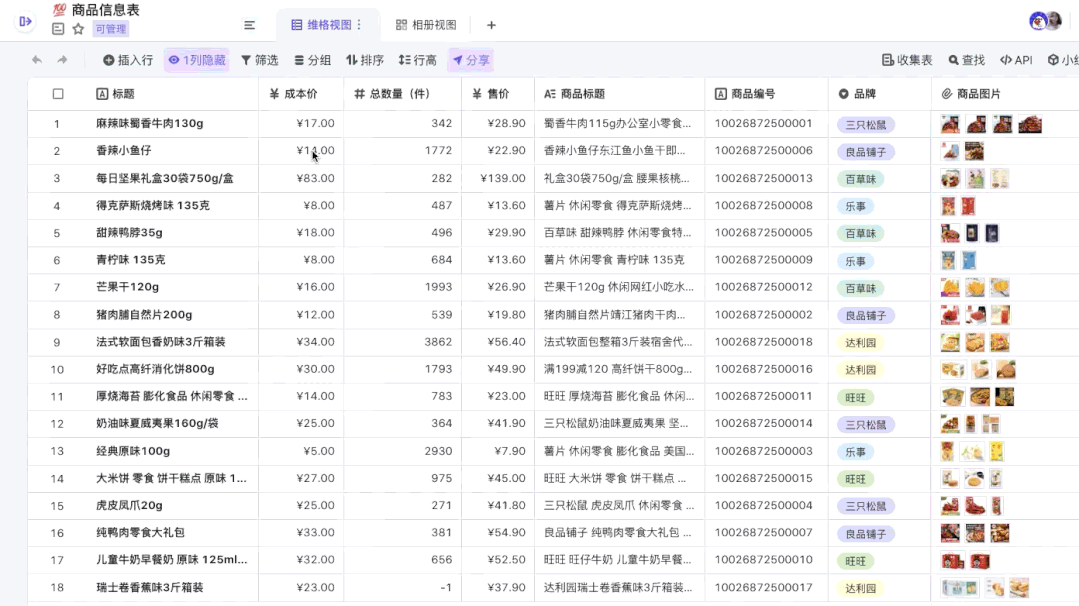Select the 三只松鼠 brand tag in row 1
The image size is (1079, 606).
coord(866,125)
